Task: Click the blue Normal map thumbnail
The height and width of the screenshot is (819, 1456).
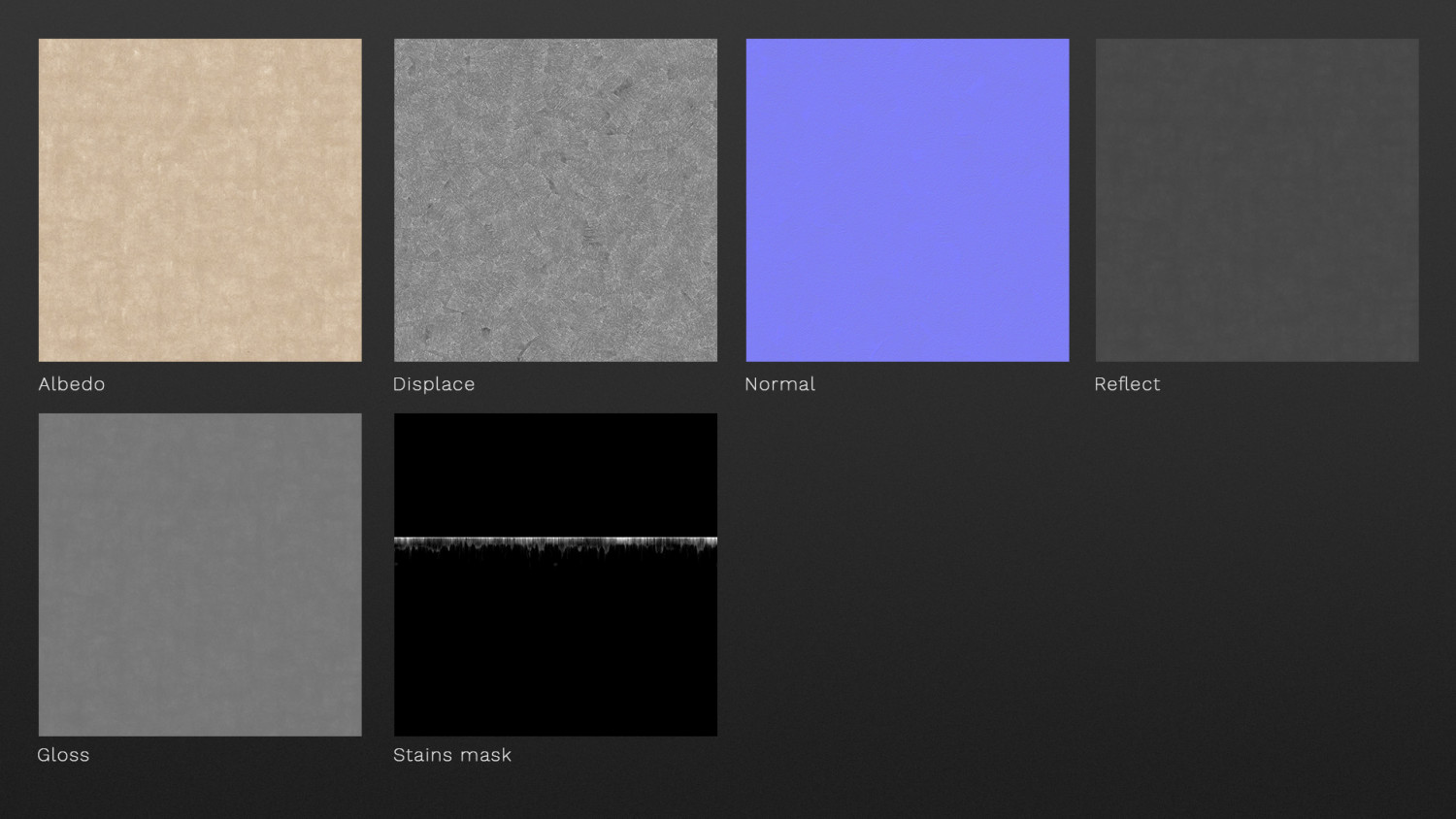Action: point(908,200)
